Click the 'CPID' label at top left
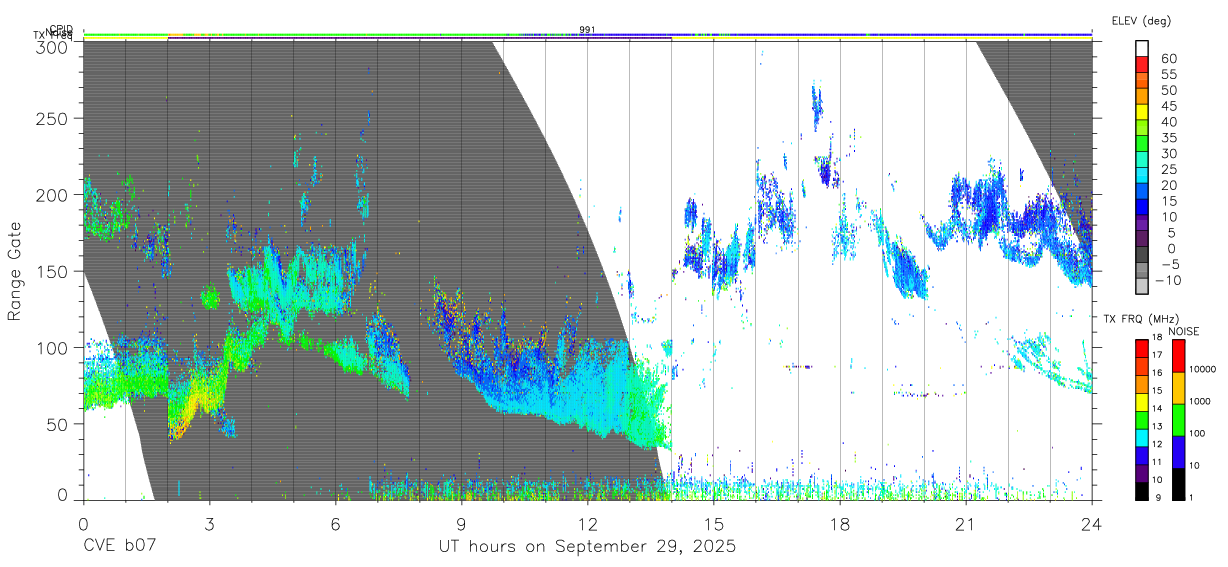 [61, 29]
